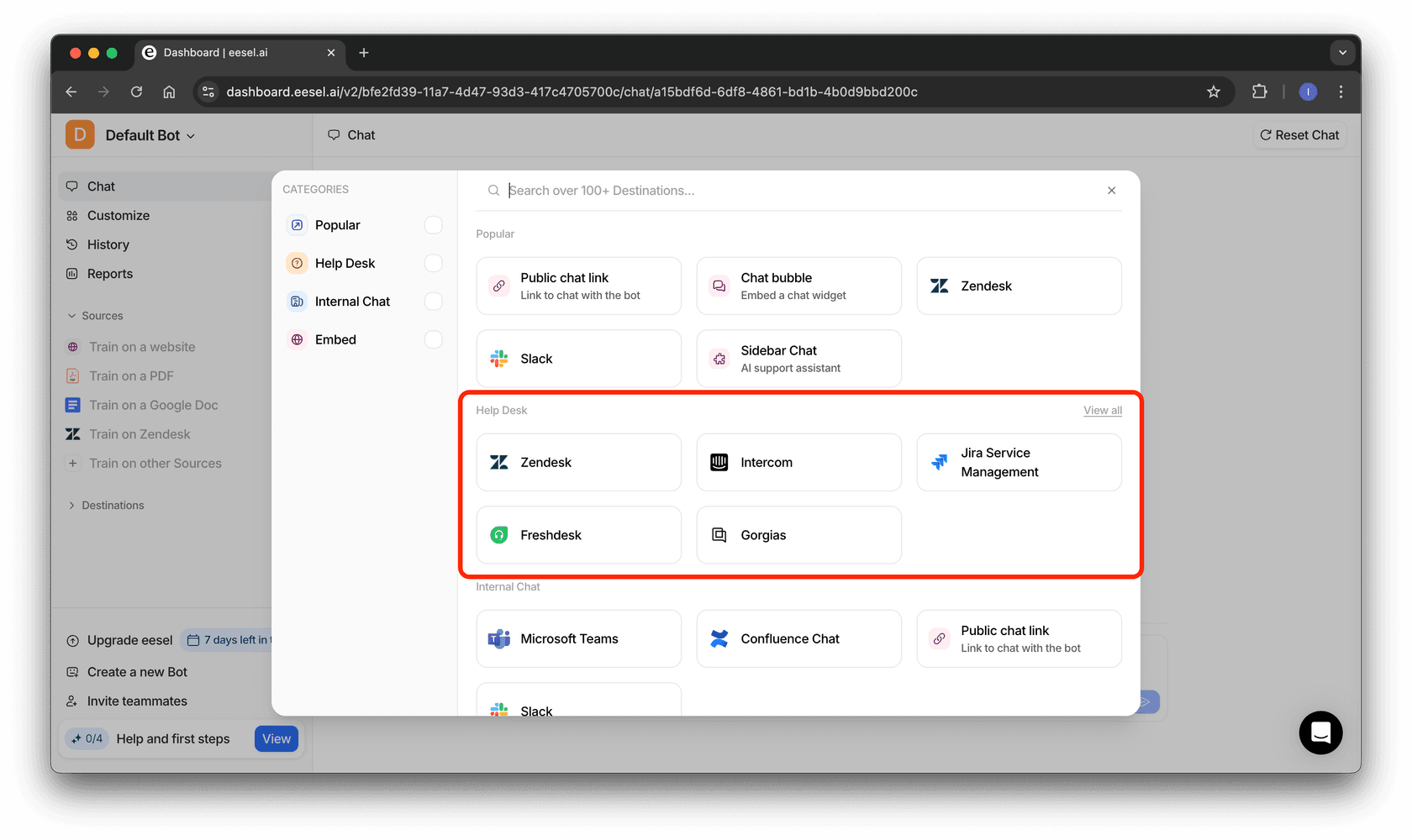Viewport: 1412px width, 840px height.
Task: Click Upgrade eesel
Action: [x=119, y=640]
